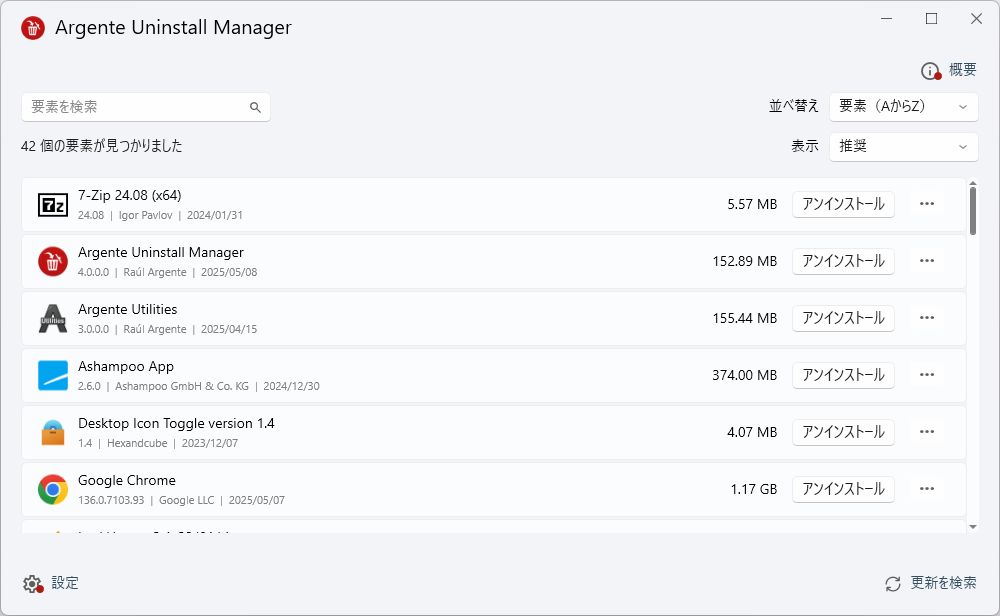This screenshot has height=616, width=1000.
Task: Click the refresh arrows icon
Action: click(893, 583)
